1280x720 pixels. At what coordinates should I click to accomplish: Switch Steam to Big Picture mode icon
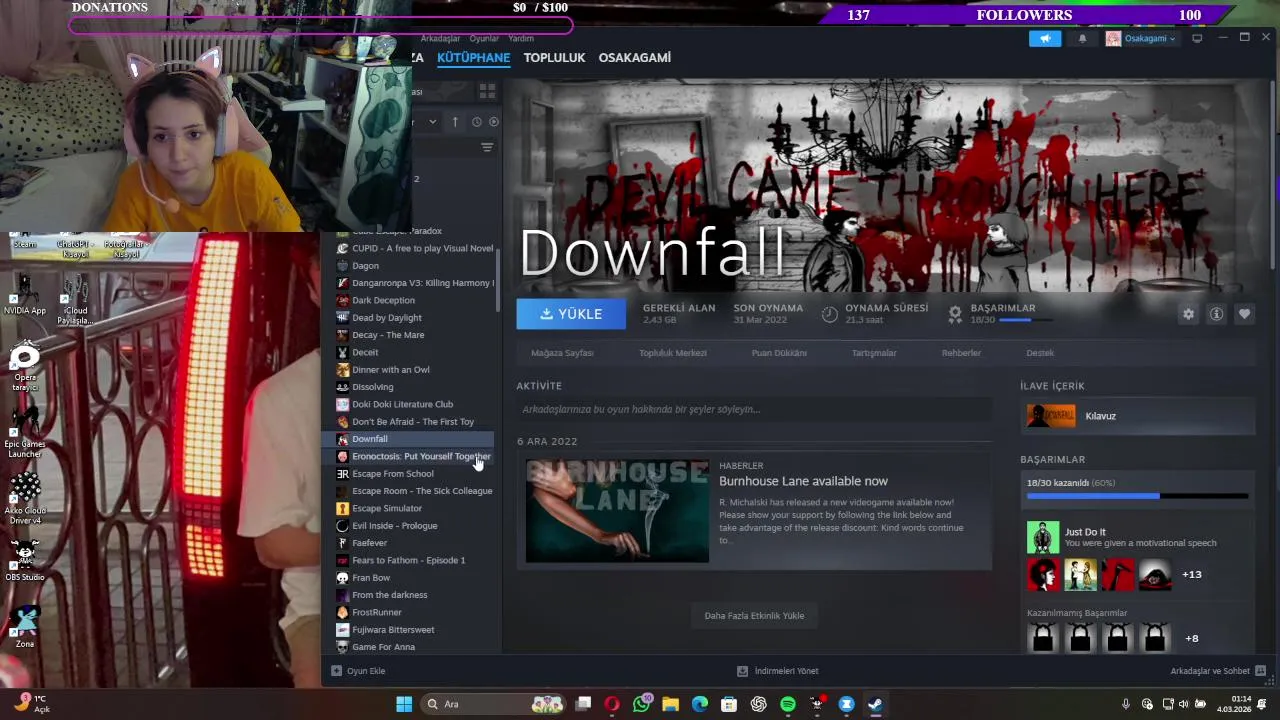pyautogui.click(x=1197, y=39)
